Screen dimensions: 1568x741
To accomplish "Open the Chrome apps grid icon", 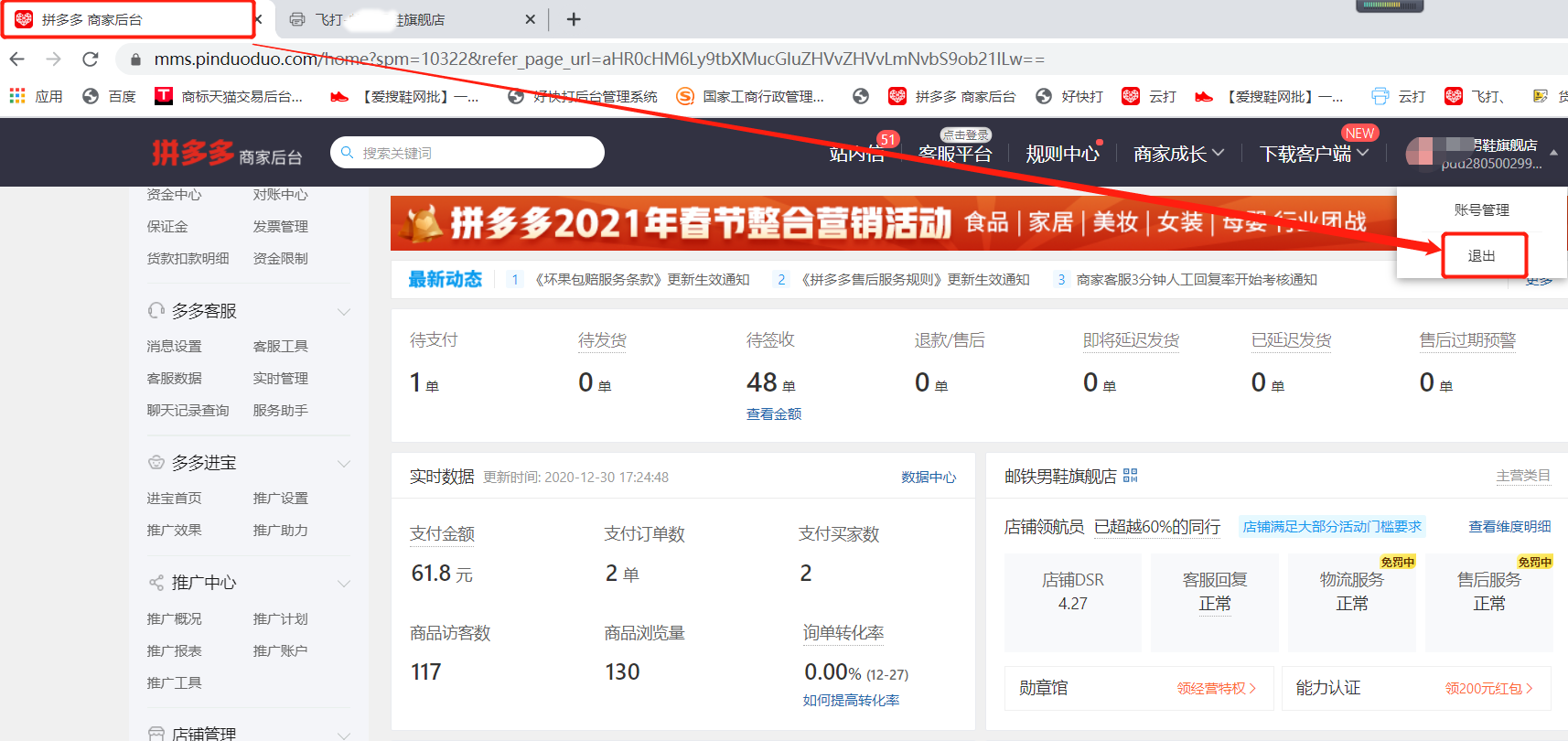I will [x=17, y=96].
